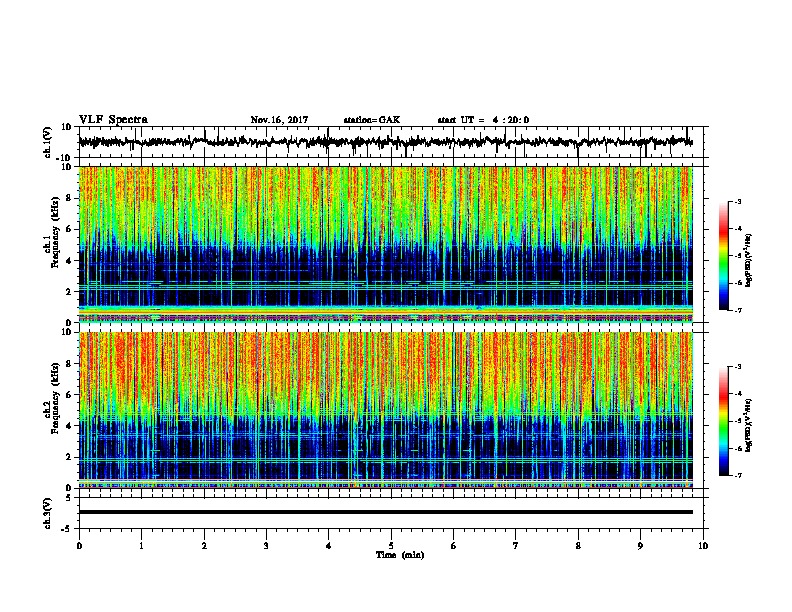Click time axis tick label '8'
Screen dimensions: 792x612
click(x=578, y=546)
